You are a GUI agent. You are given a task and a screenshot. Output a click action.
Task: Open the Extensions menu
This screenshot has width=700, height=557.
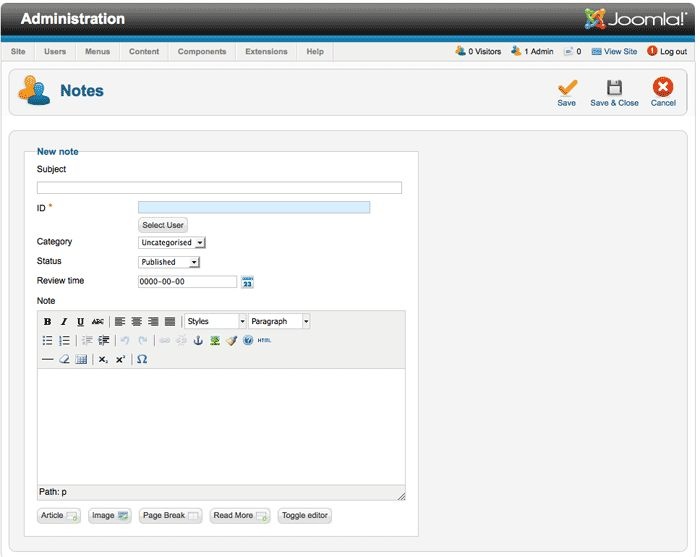tap(266, 51)
